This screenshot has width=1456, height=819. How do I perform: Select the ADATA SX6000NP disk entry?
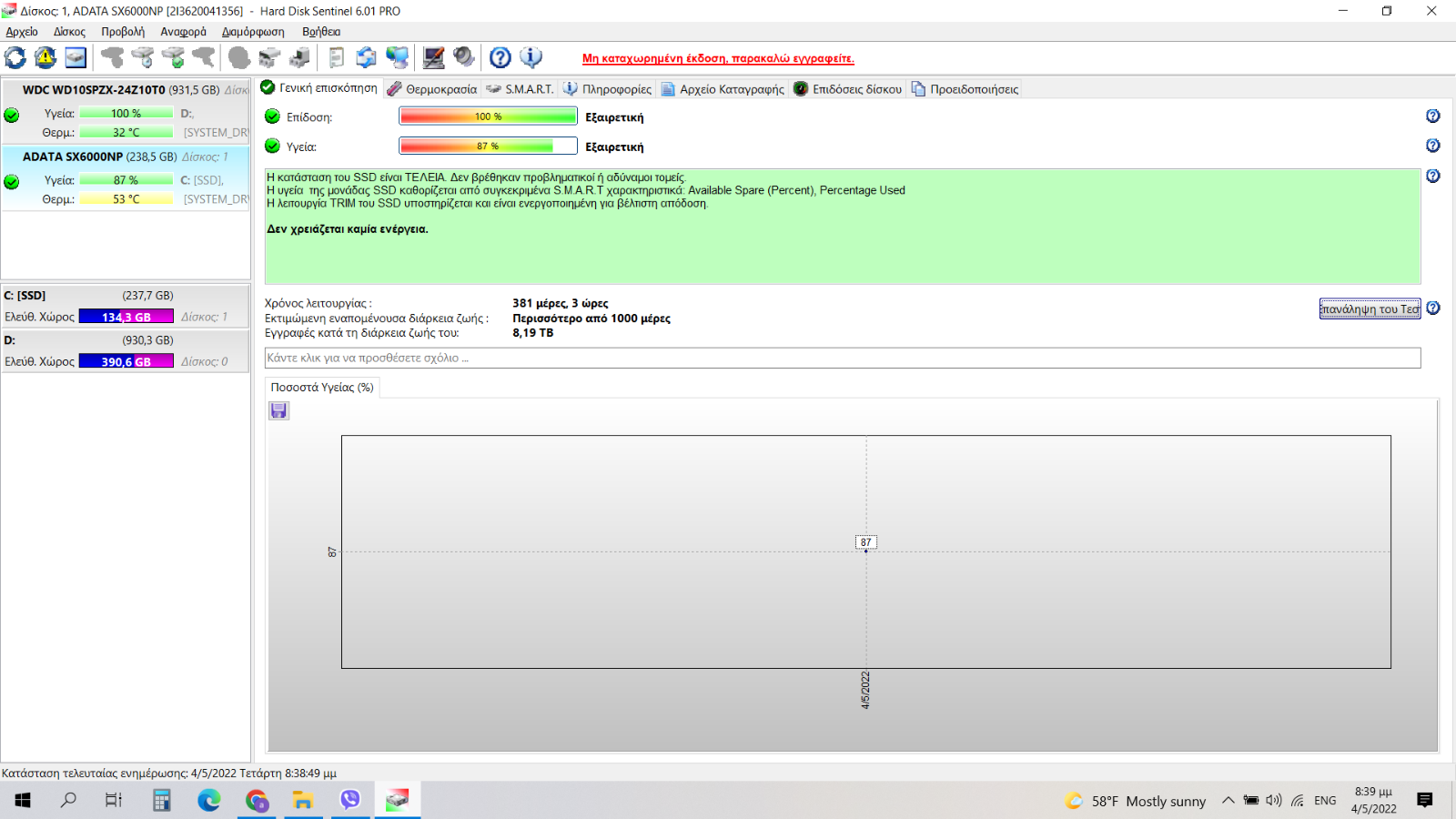[126, 177]
